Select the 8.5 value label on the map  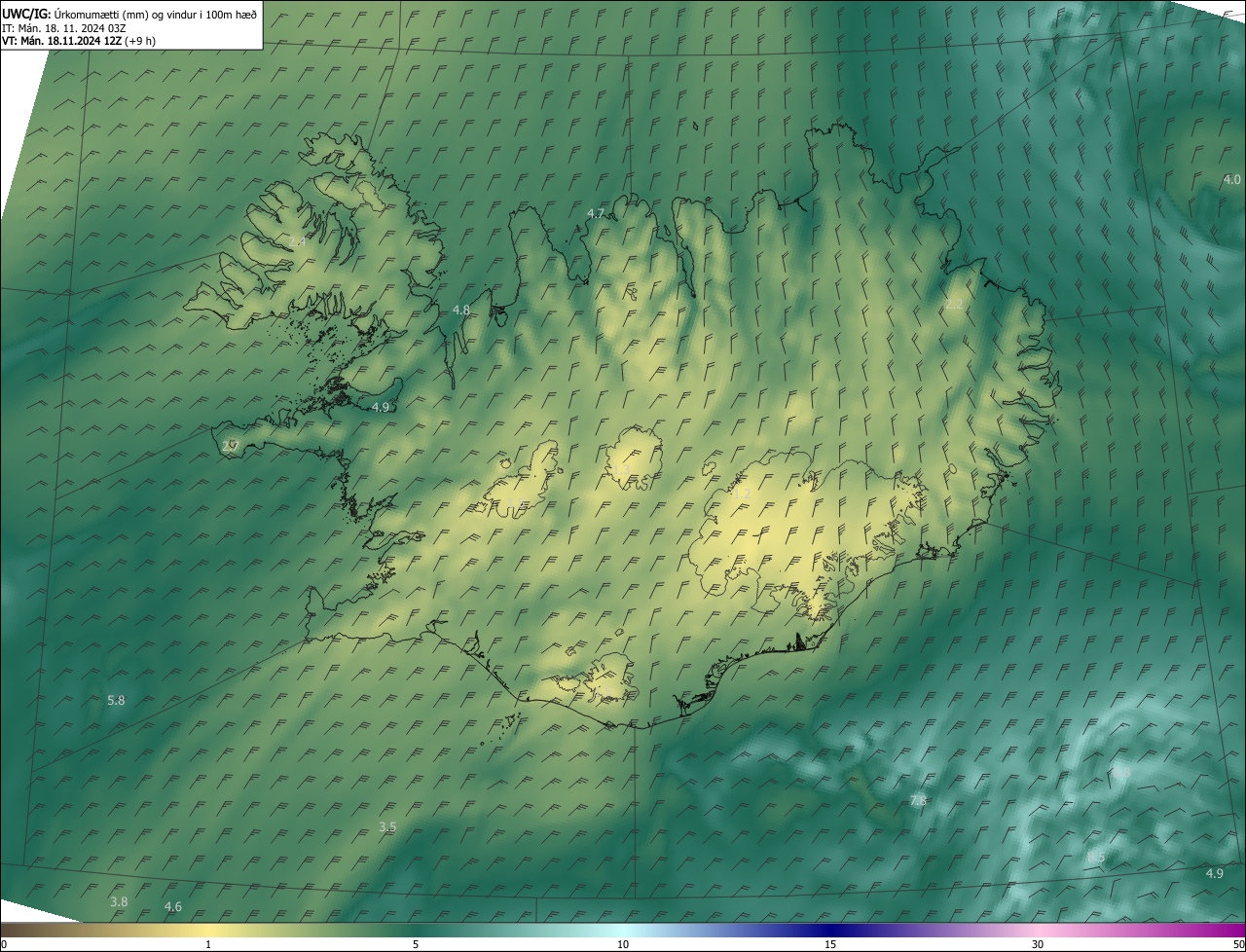click(1097, 857)
